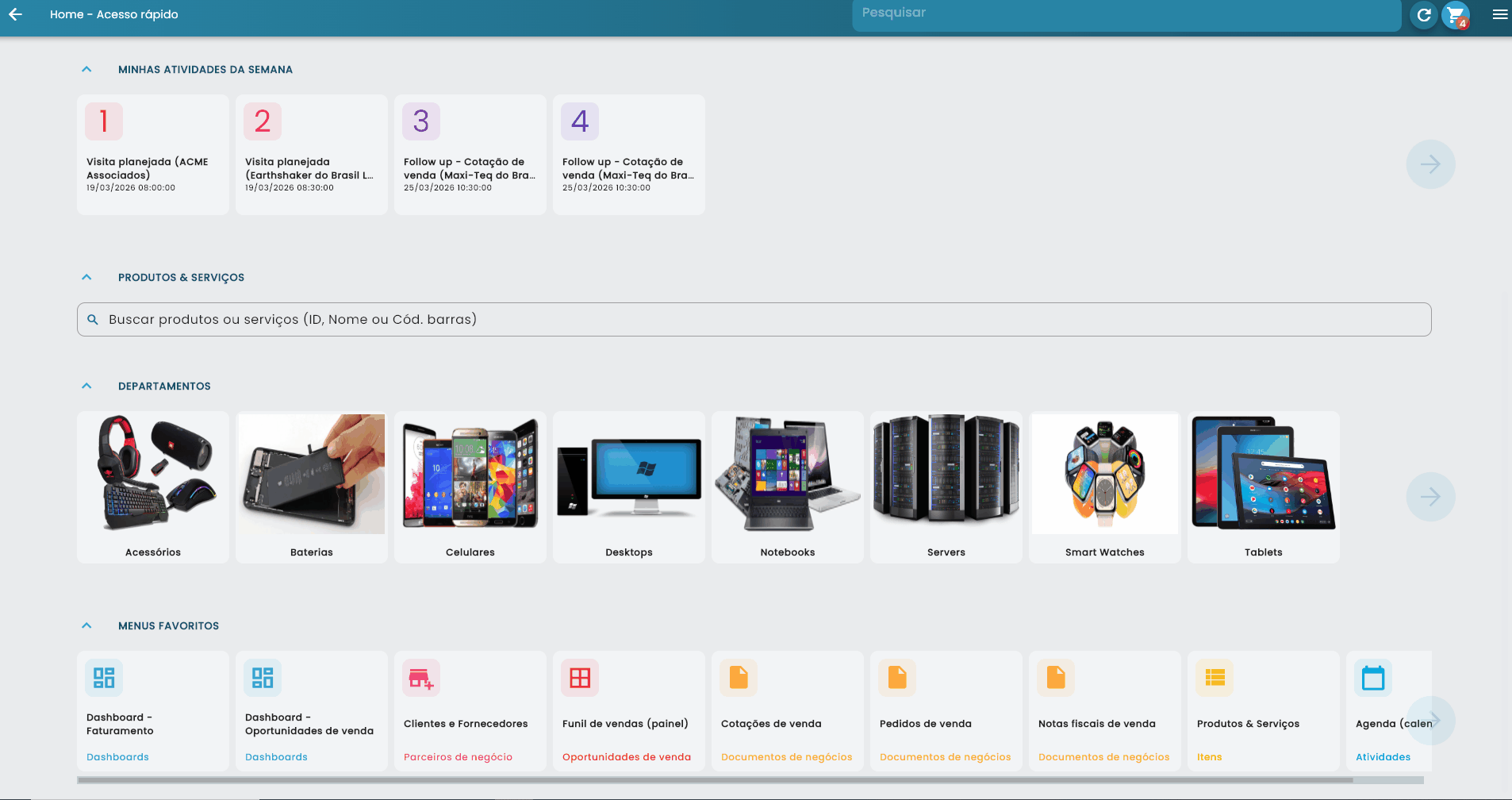
Task: Click the number 3 activity badge
Action: point(421,121)
